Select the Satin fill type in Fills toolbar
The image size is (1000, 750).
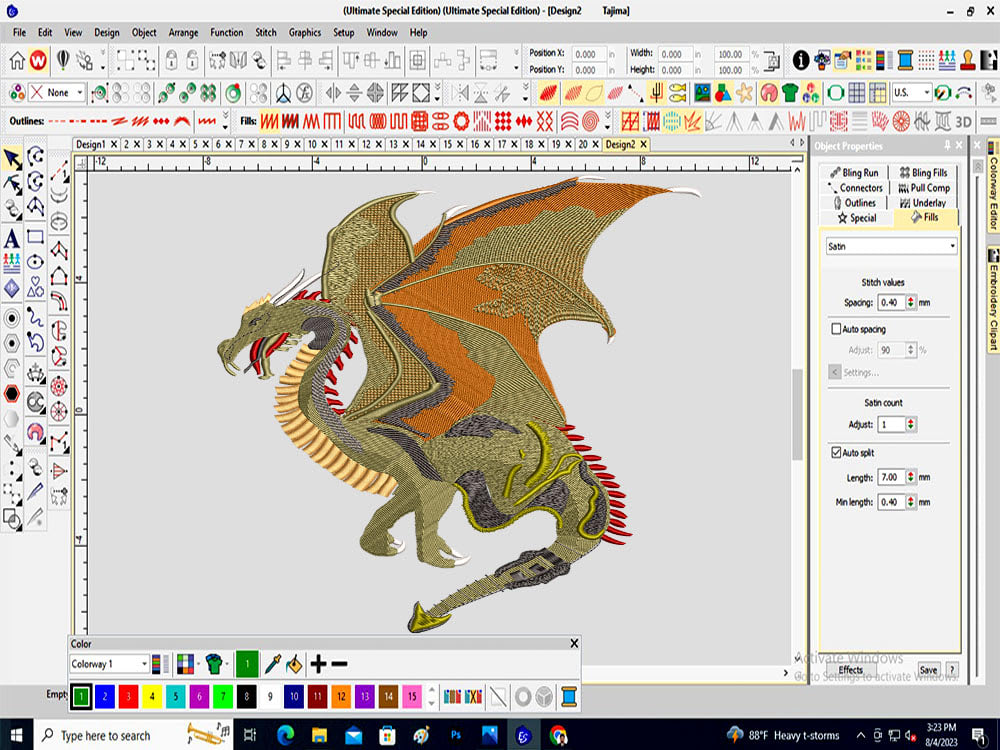tap(269, 122)
